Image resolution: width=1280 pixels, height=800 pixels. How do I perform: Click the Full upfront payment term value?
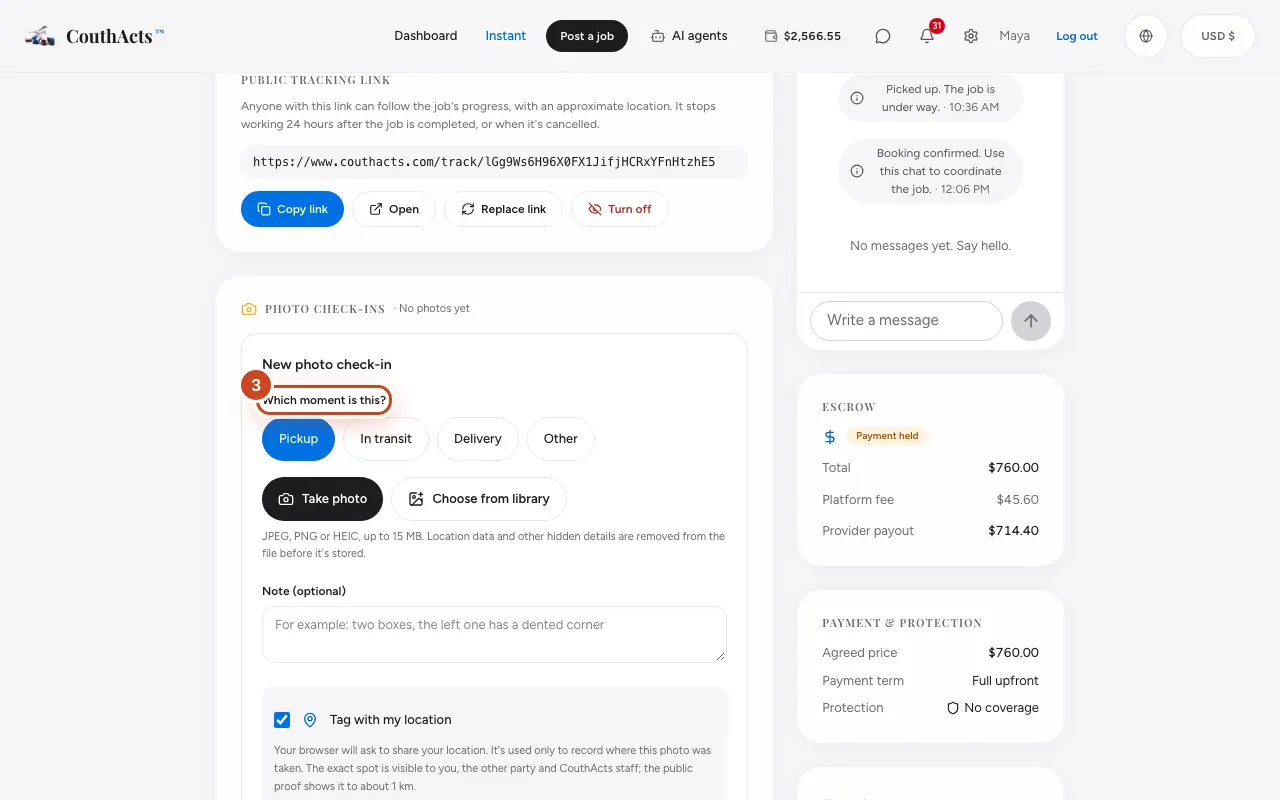(1005, 681)
